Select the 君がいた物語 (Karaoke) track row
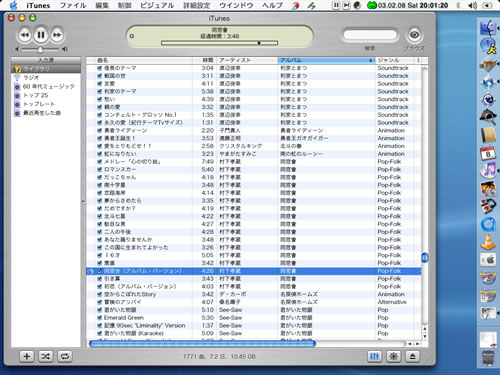 click(x=254, y=333)
